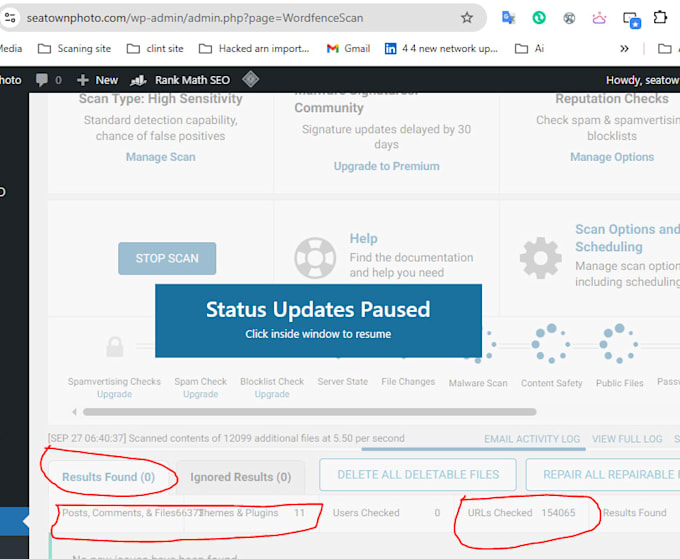
Task: Click VIEW FULL LOG link
Action: point(627,439)
